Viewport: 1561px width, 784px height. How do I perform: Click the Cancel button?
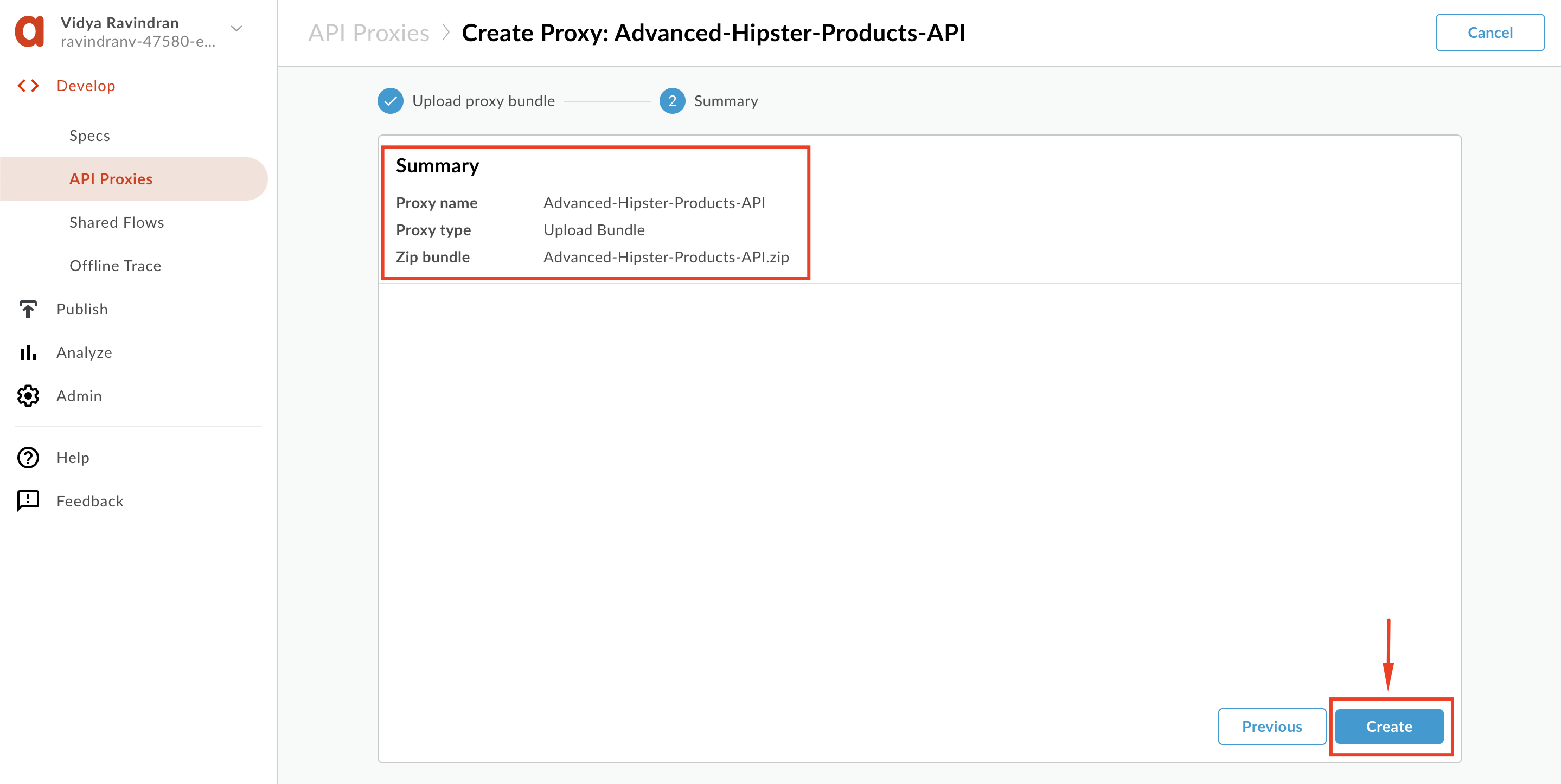(1489, 33)
